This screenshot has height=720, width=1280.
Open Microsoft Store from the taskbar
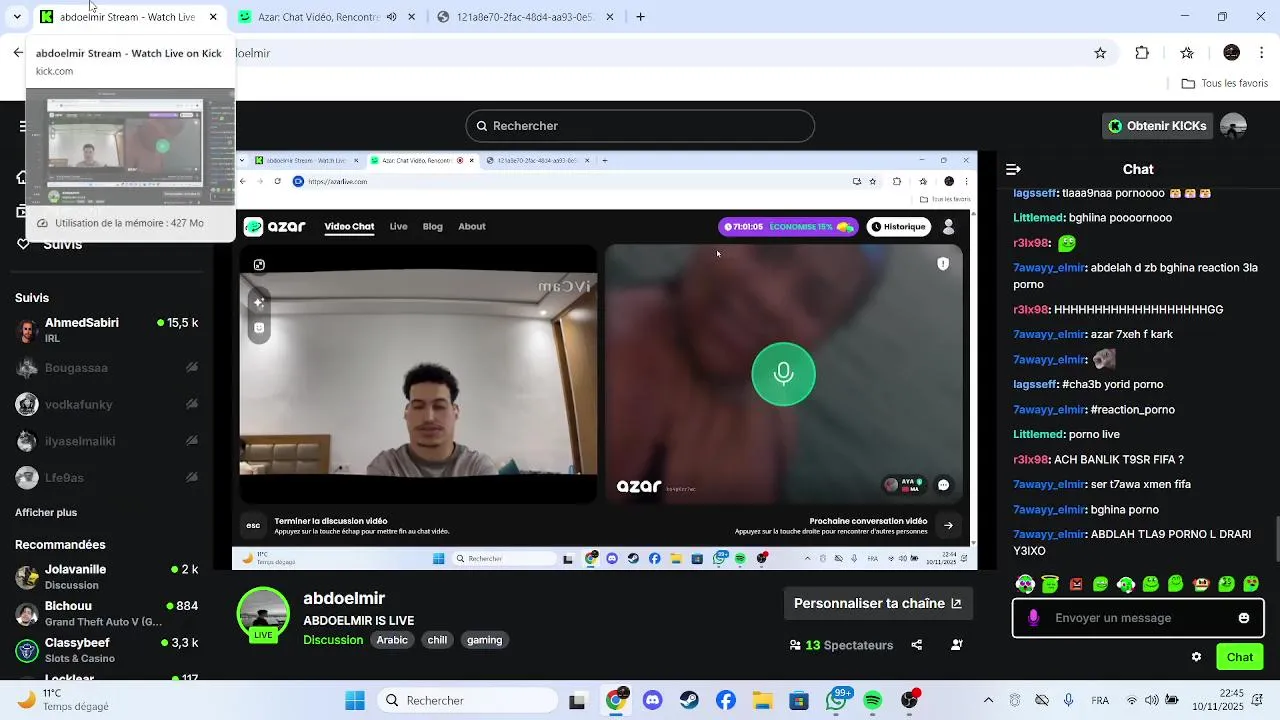[x=798, y=701]
